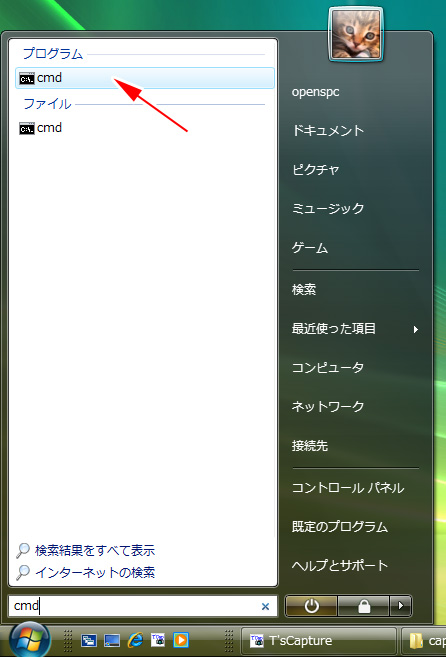446x657 pixels.
Task: Launch Internet Explorer from Quick Launch
Action: click(x=135, y=640)
